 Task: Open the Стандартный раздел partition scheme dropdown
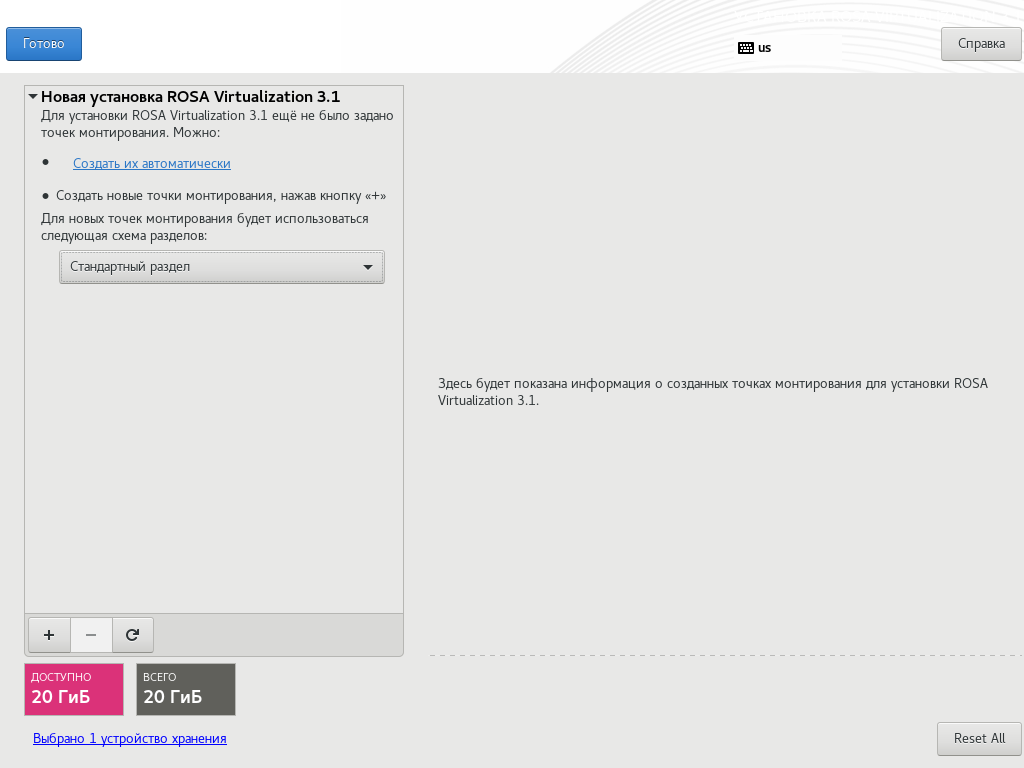click(222, 267)
